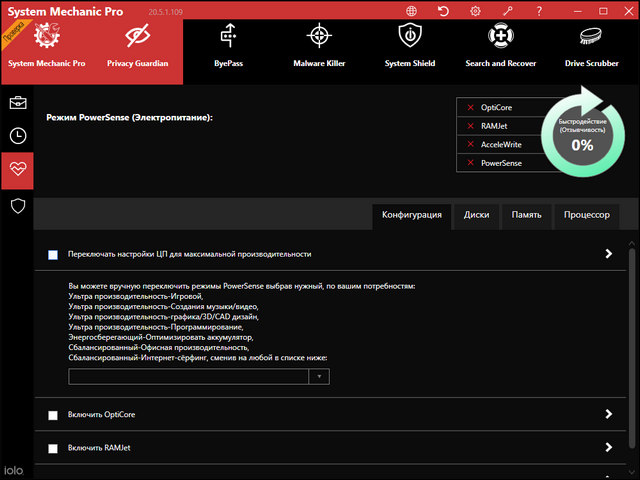
Task: Click the briefcase toolbox sidebar icon
Action: click(x=17, y=102)
